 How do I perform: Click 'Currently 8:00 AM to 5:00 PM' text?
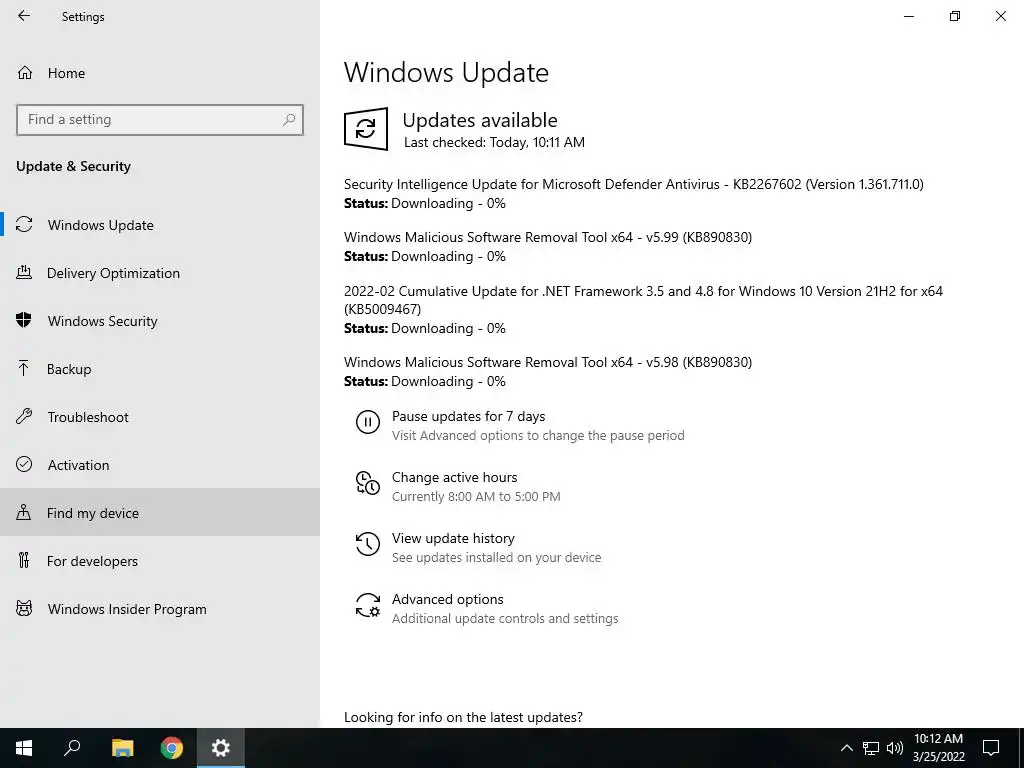tap(476, 496)
